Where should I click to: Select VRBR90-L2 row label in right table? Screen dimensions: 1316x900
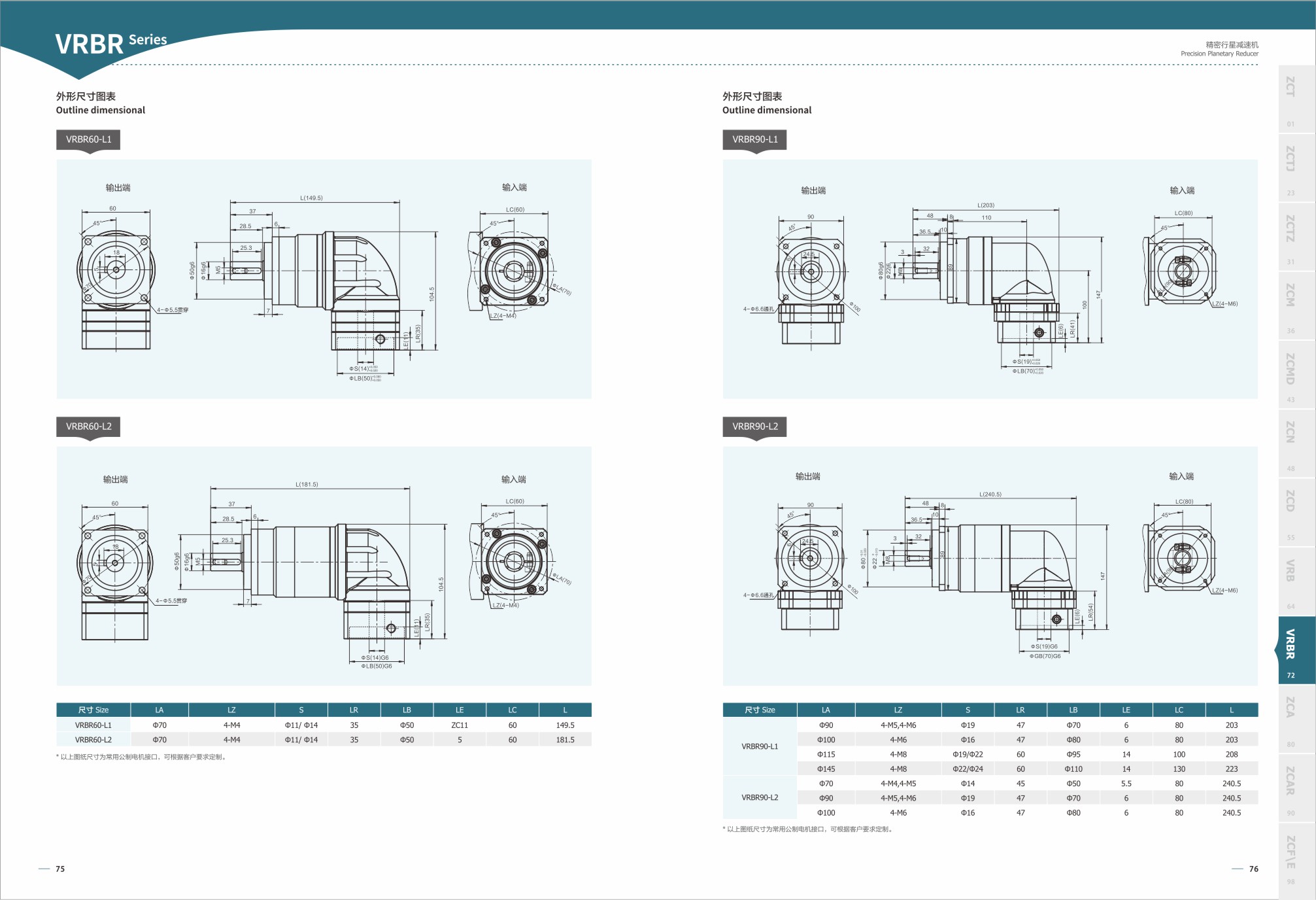coord(760,798)
